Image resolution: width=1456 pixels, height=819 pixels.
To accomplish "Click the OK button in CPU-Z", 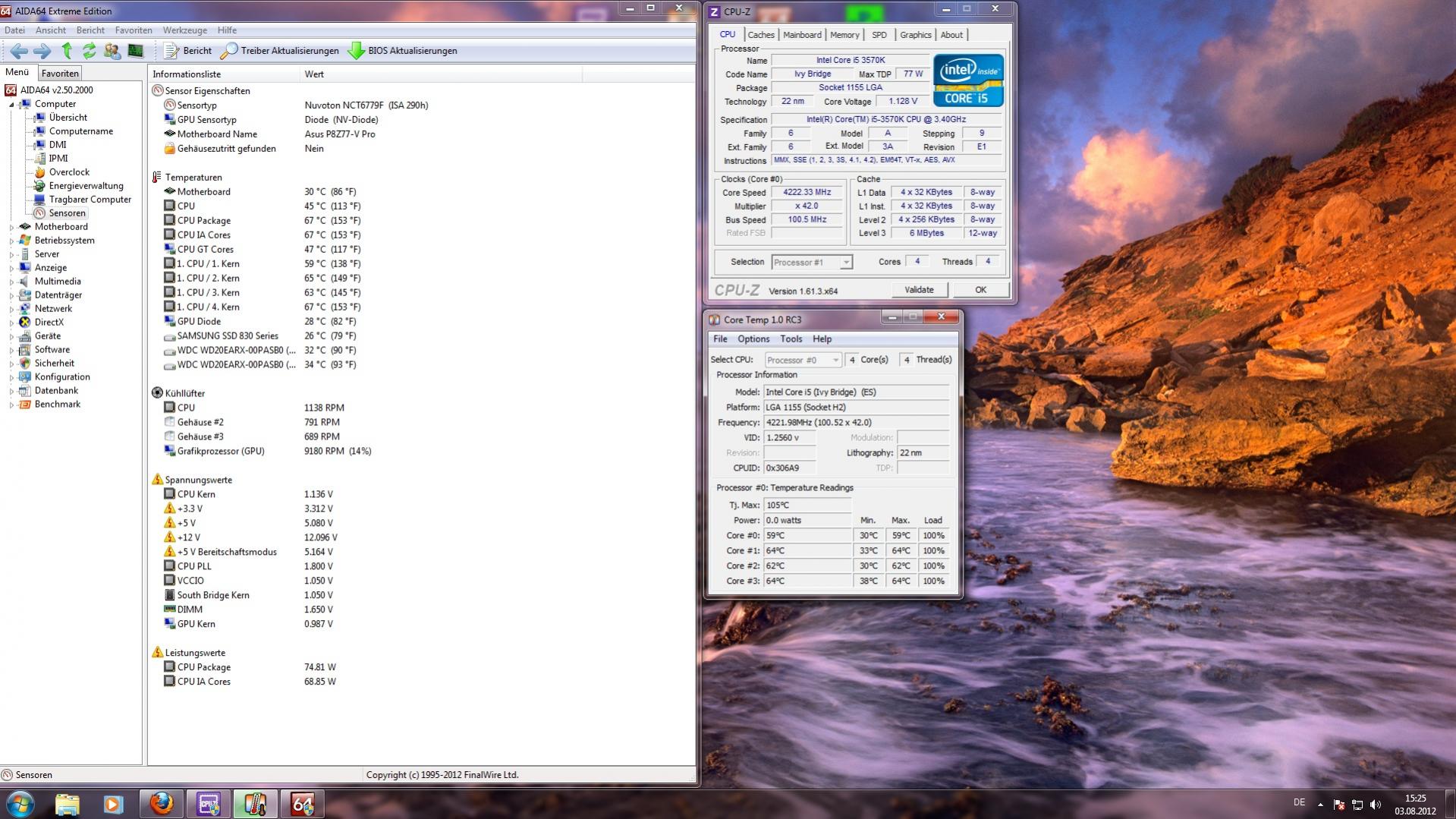I will click(980, 290).
